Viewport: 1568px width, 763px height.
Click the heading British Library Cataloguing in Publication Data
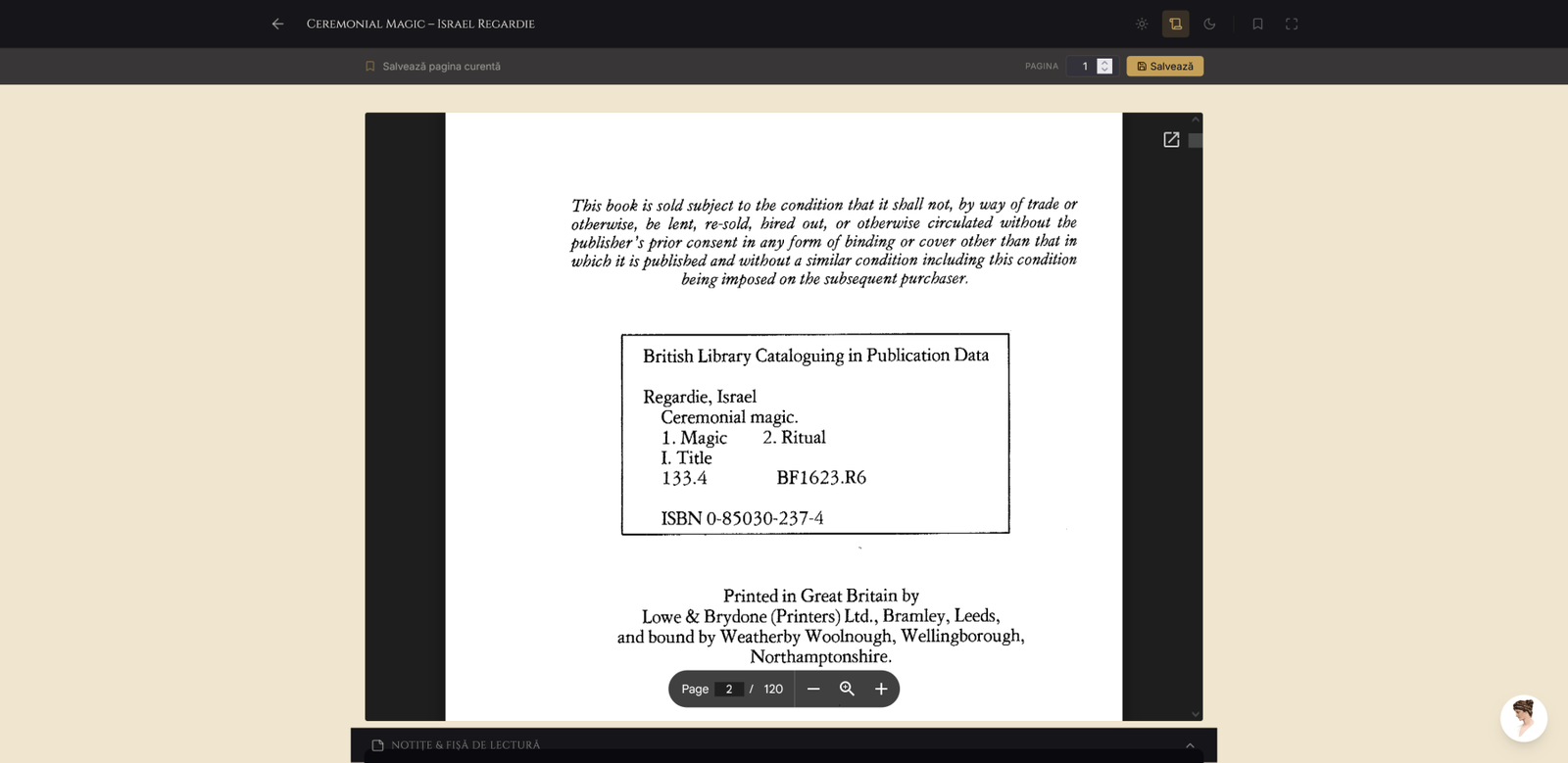[x=815, y=356]
